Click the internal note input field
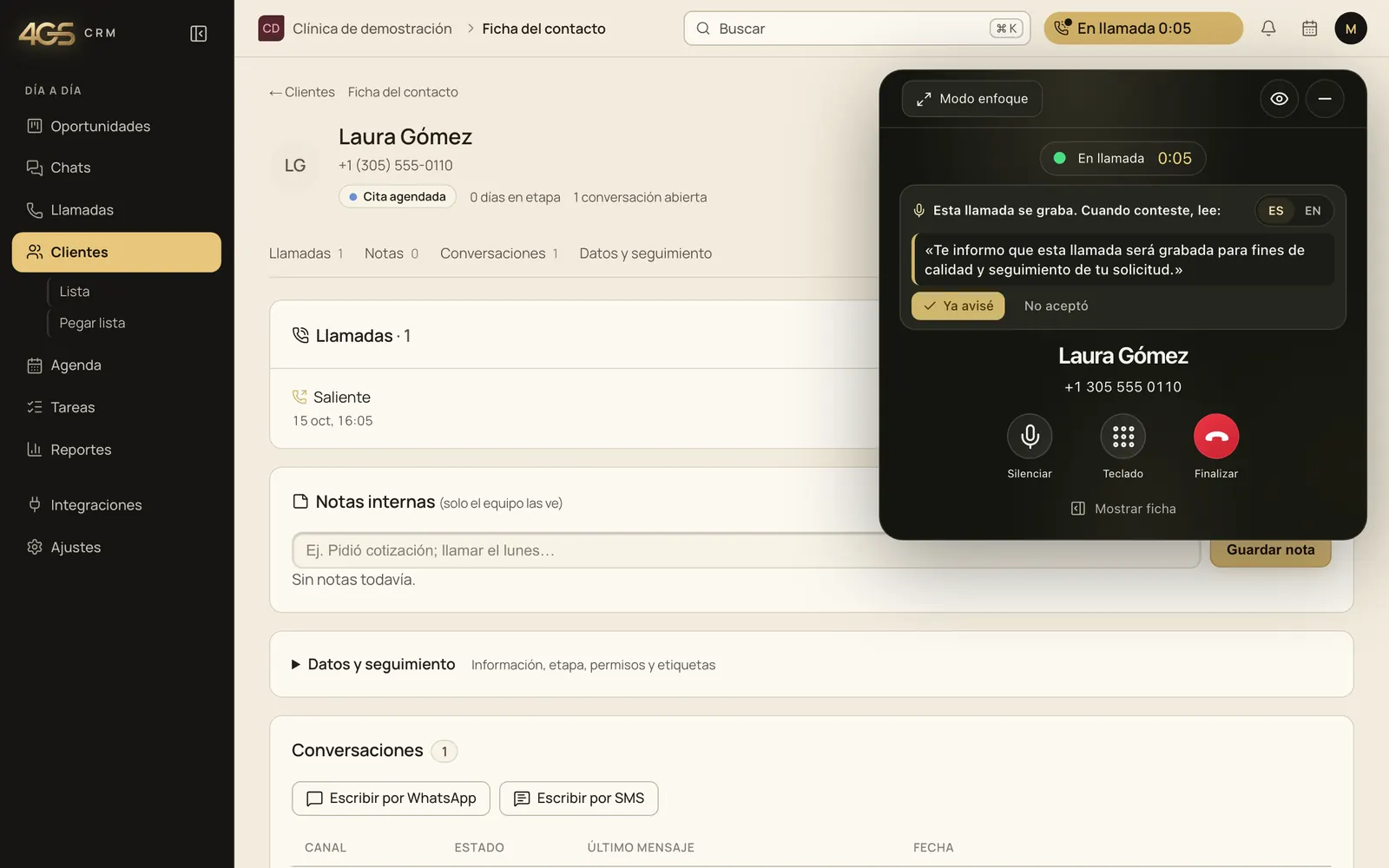1389x868 pixels. [x=746, y=550]
